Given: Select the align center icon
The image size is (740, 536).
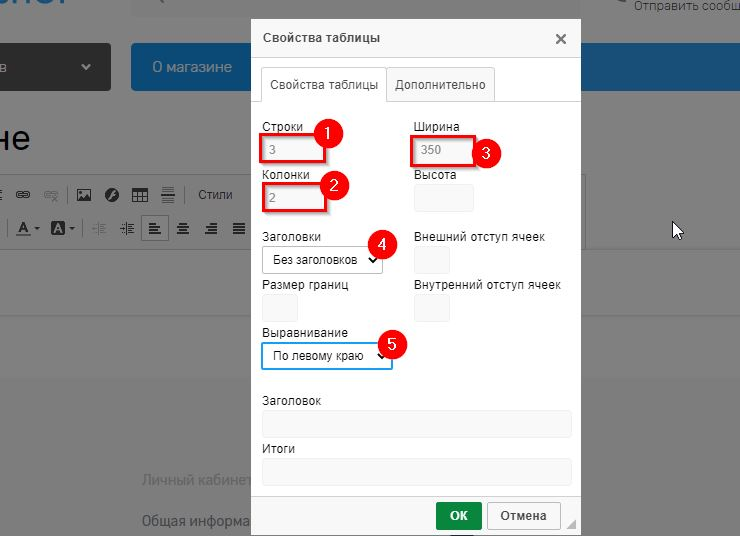Looking at the screenshot, I should 183,228.
